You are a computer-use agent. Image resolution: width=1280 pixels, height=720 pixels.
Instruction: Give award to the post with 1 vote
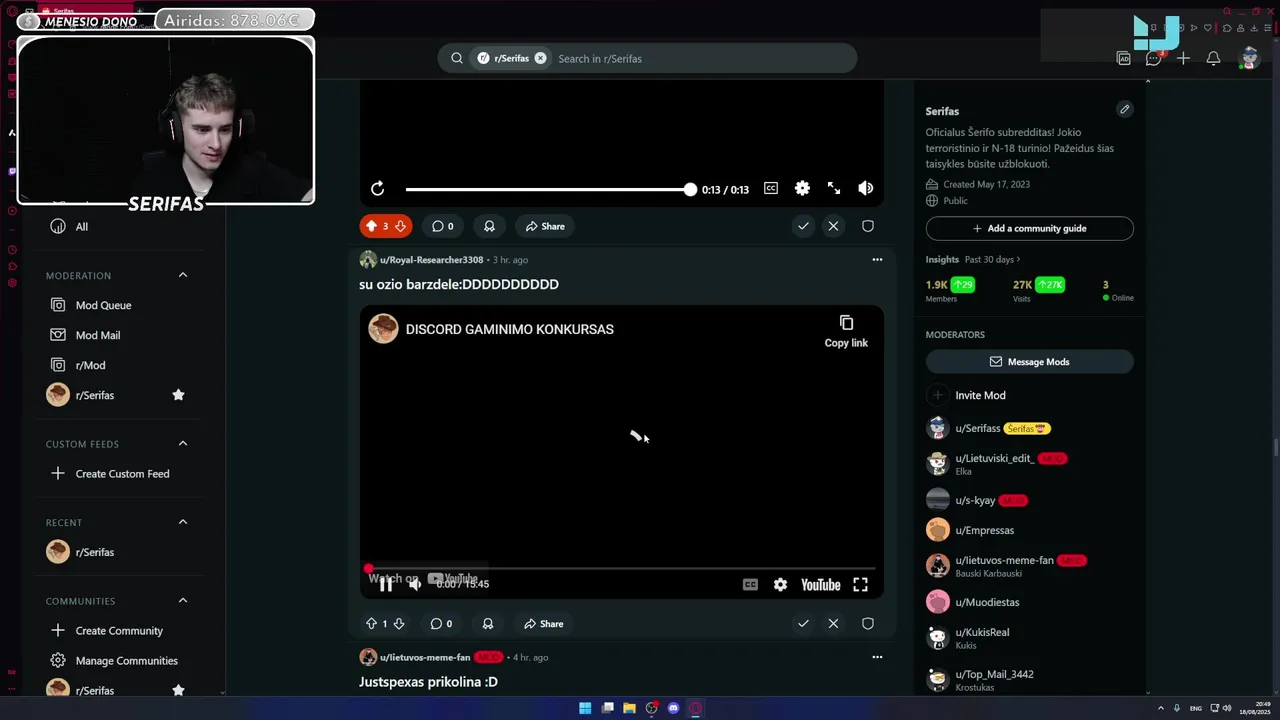click(488, 624)
